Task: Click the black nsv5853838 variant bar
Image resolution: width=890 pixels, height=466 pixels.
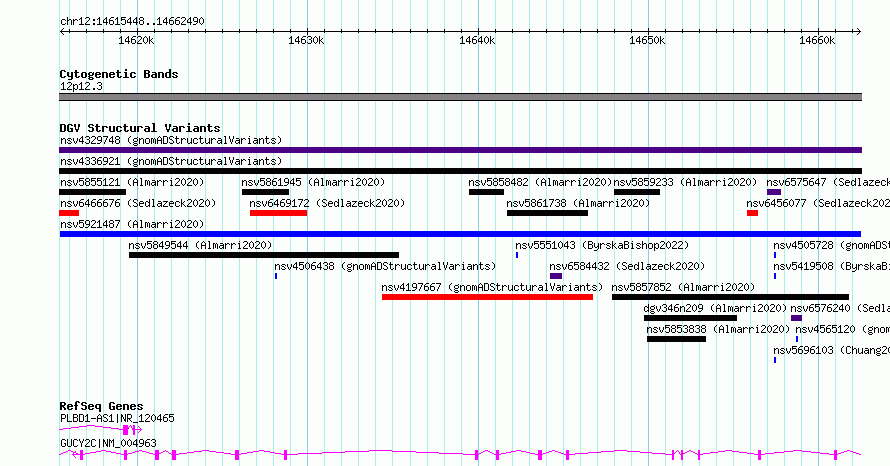Action: point(677,339)
